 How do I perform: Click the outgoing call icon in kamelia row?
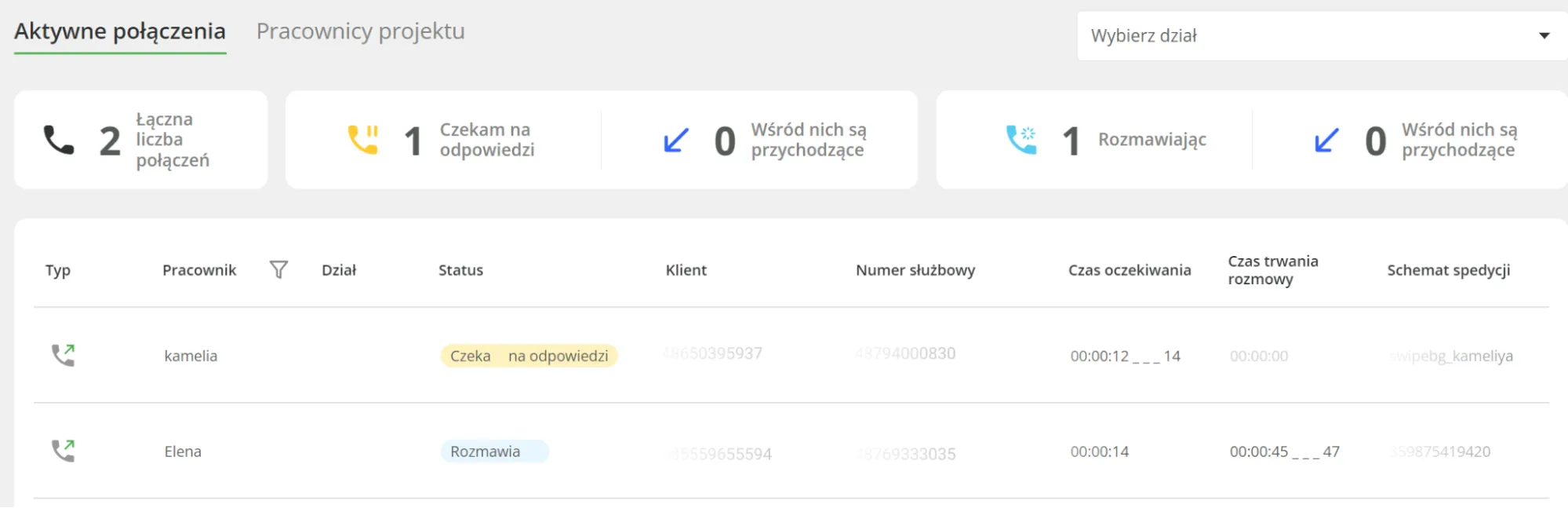coord(63,356)
